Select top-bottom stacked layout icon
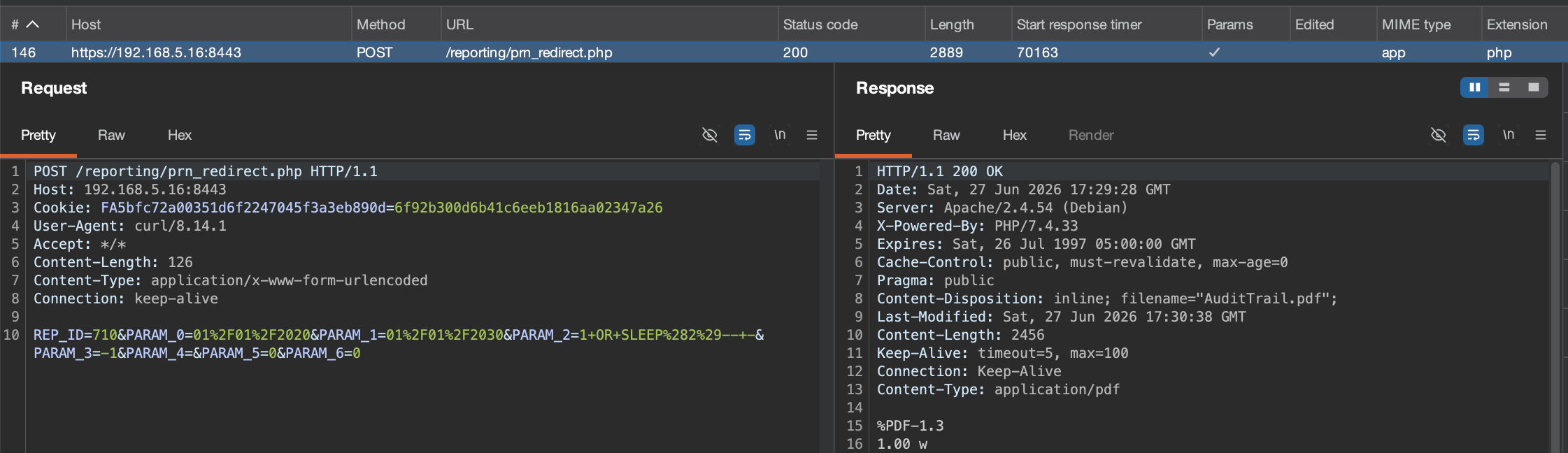 [x=1504, y=87]
